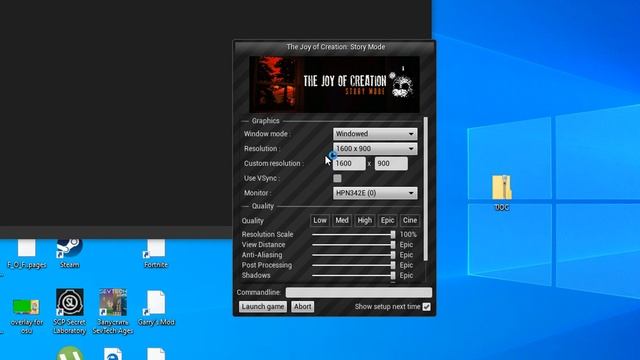
Task: Open the Window mode dropdown
Action: click(375, 134)
